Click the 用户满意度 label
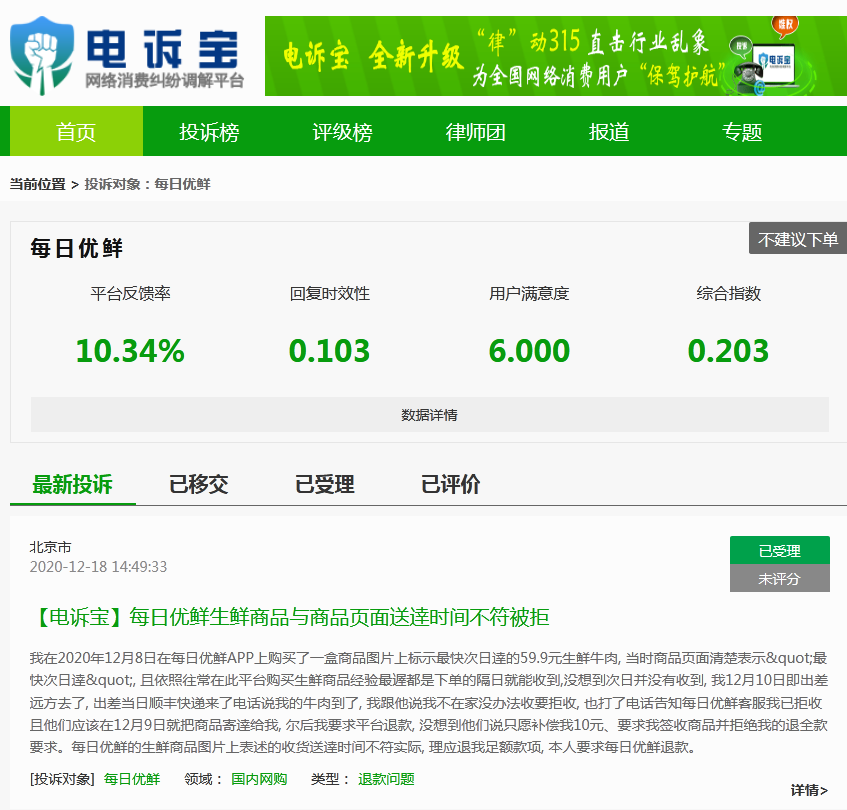This screenshot has height=810, width=847. [529, 293]
